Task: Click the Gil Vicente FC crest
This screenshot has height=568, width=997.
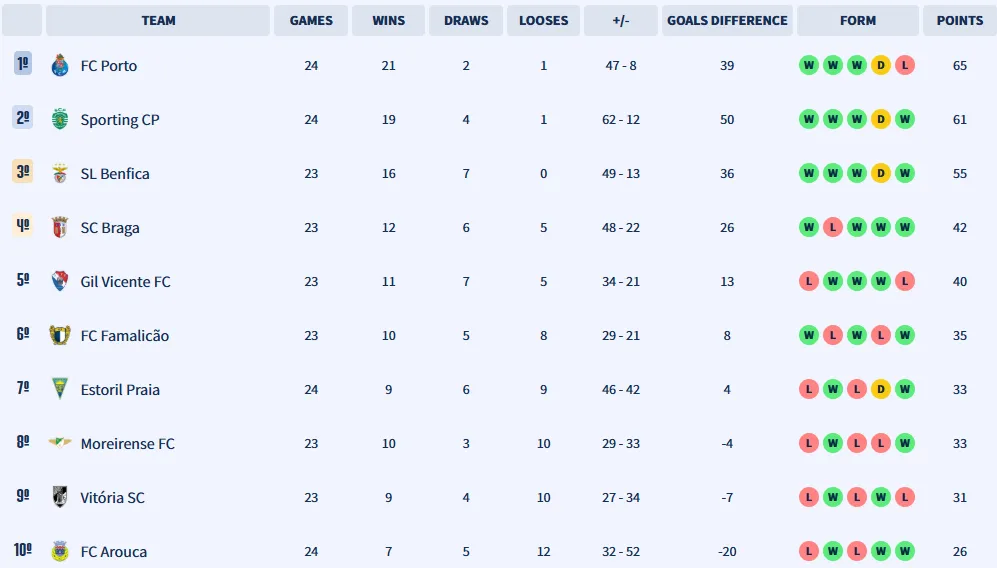Action: click(59, 282)
